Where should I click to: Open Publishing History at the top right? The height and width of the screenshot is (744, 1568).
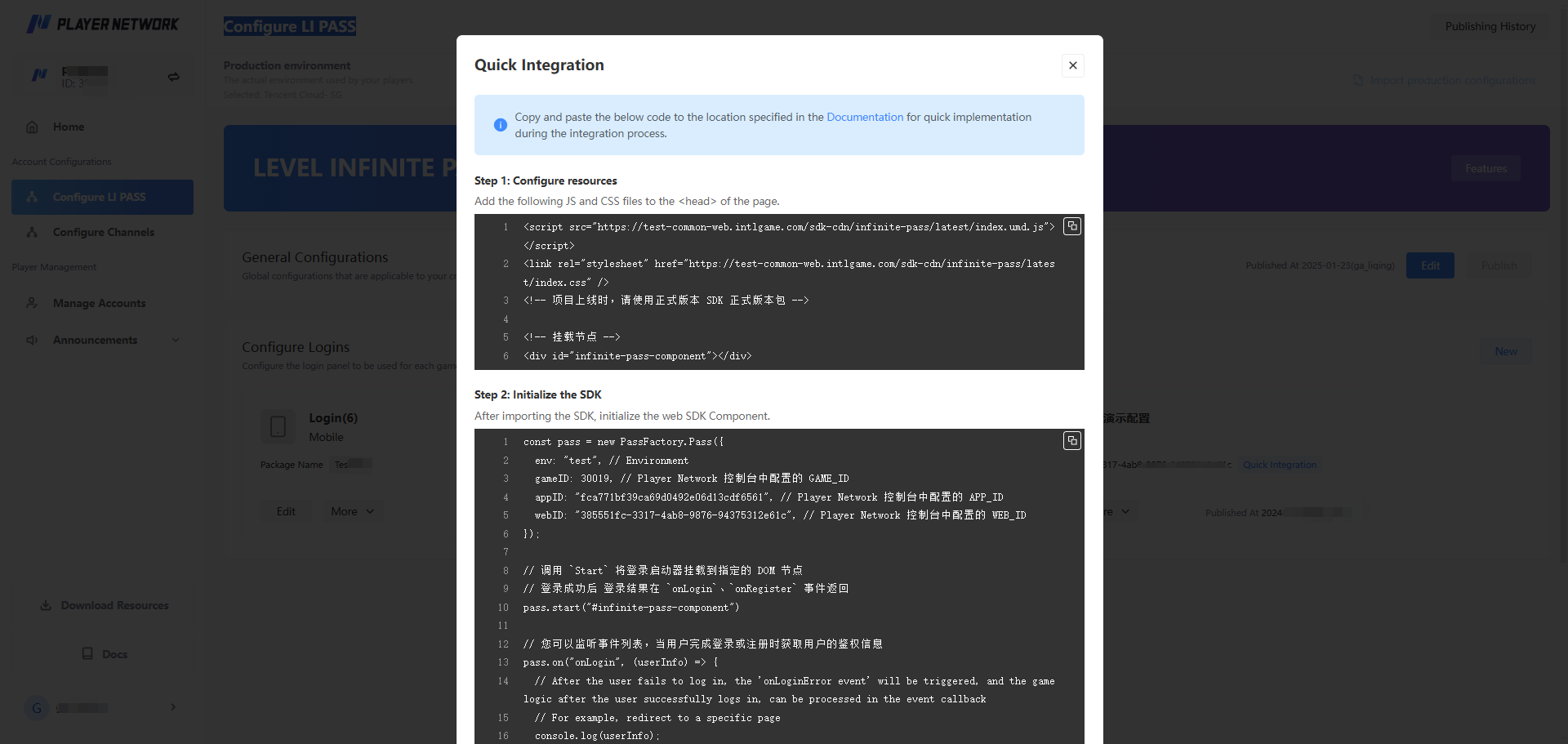point(1490,25)
